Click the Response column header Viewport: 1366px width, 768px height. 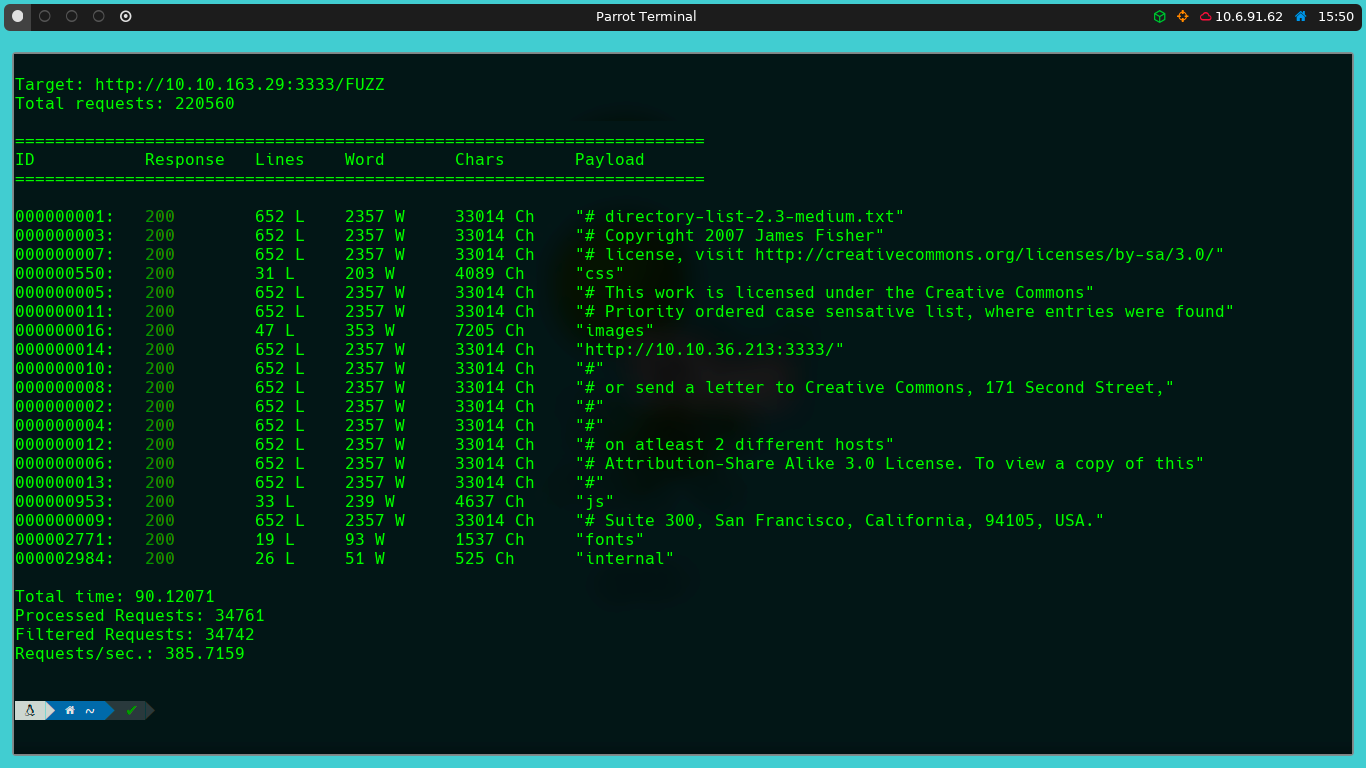click(x=185, y=160)
